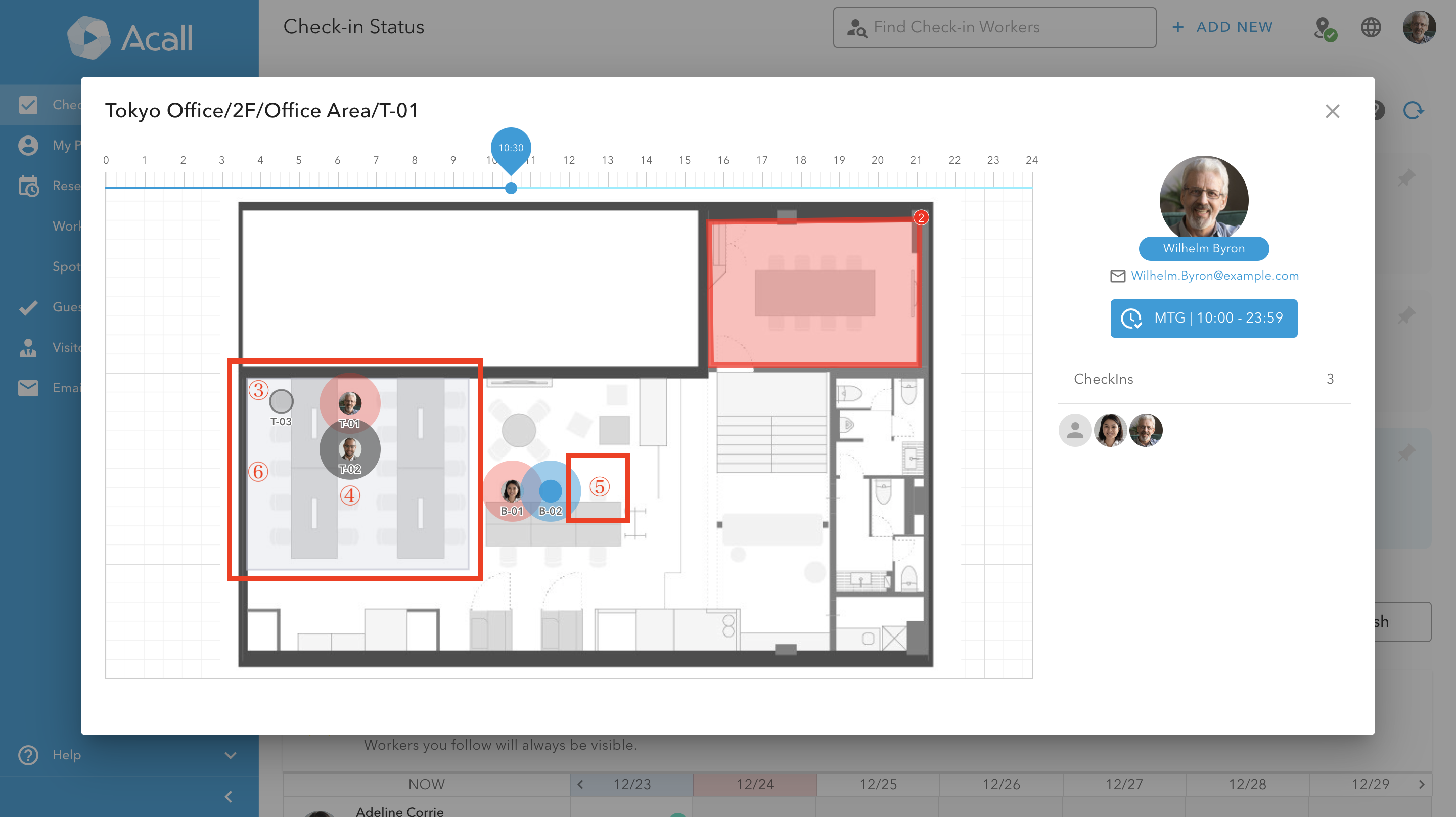The image size is (1456, 817).
Task: Click the anonymous check-in user avatar
Action: point(1074,430)
